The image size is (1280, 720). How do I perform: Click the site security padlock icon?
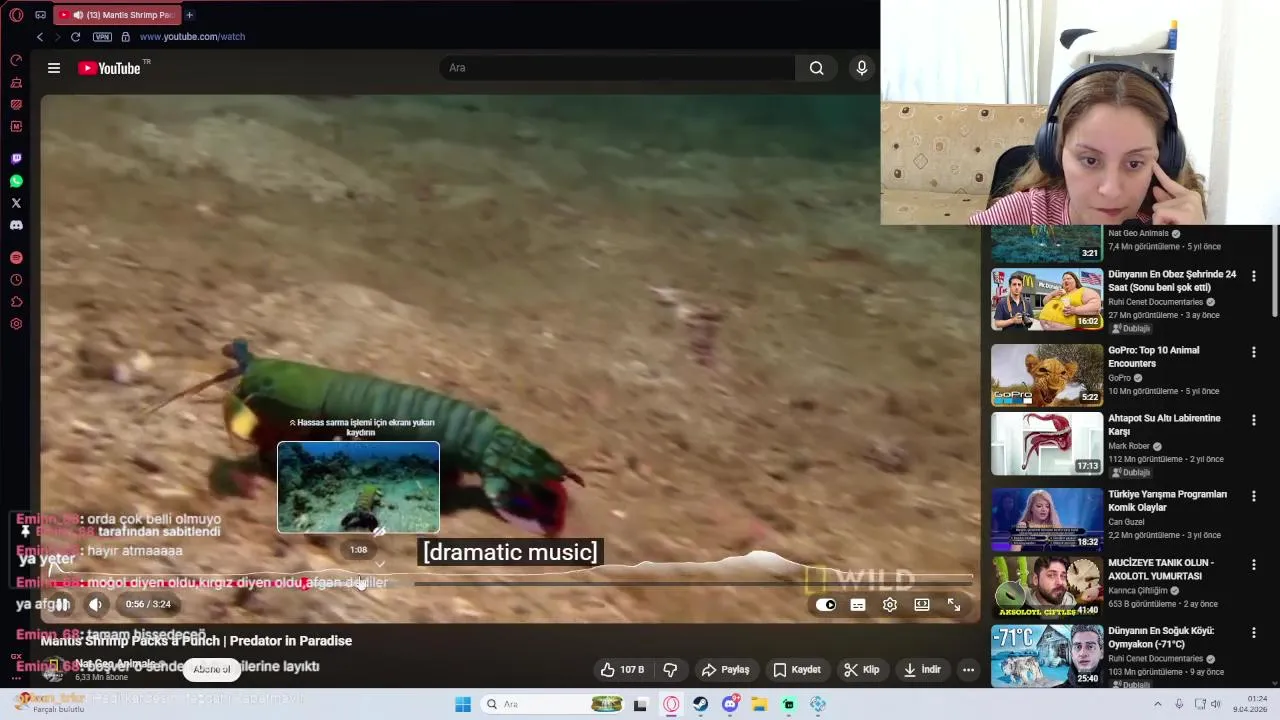[125, 37]
